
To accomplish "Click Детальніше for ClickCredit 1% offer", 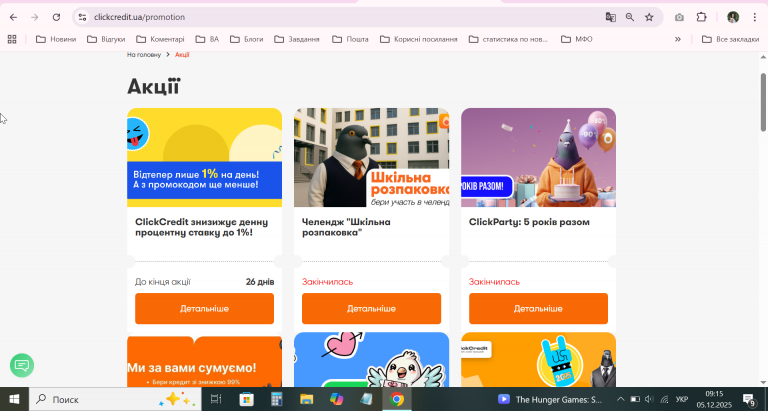I will 204,309.
